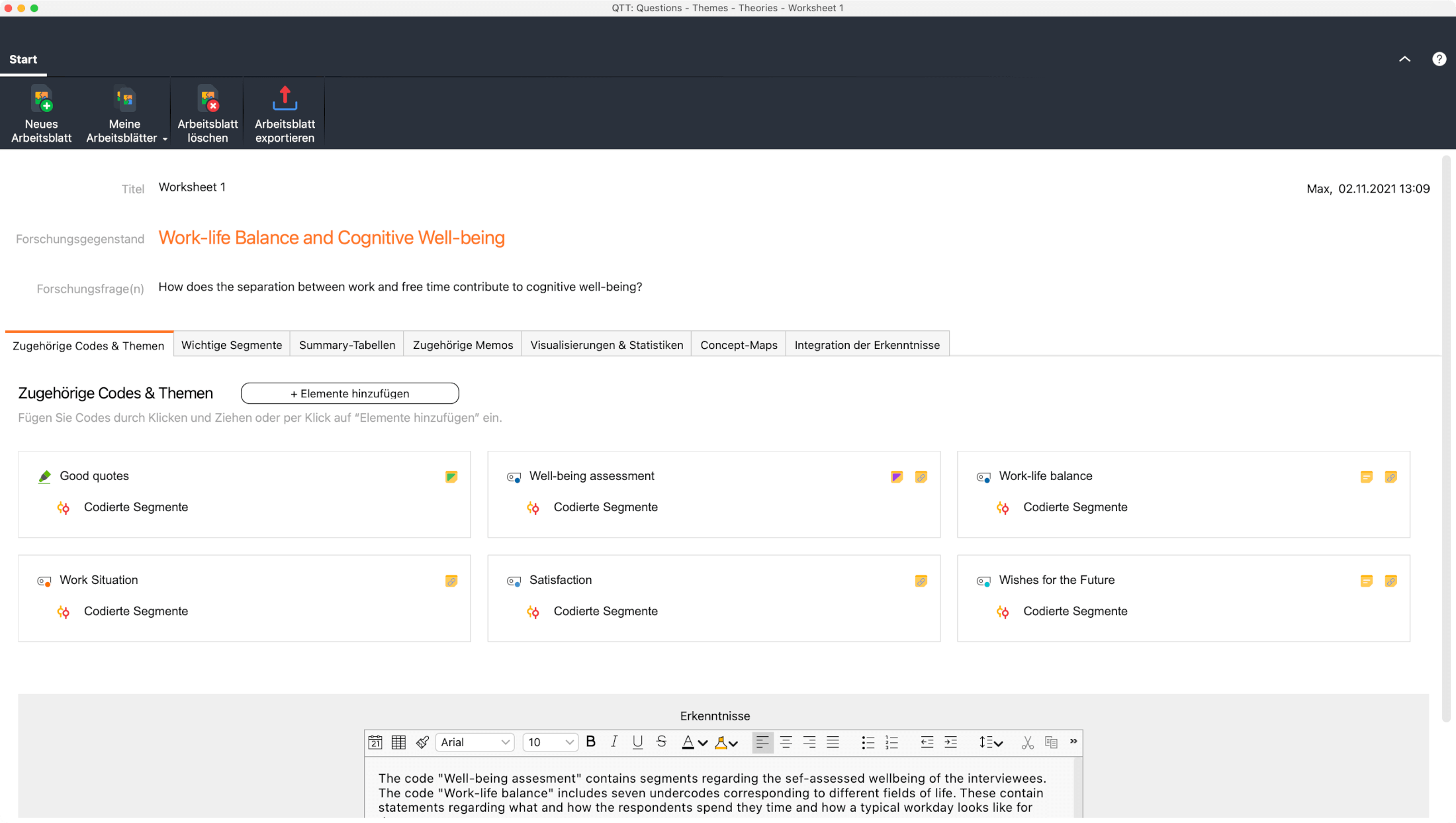Justify text in editor
Image resolution: width=1456 pixels, height=823 pixels.
[x=833, y=742]
